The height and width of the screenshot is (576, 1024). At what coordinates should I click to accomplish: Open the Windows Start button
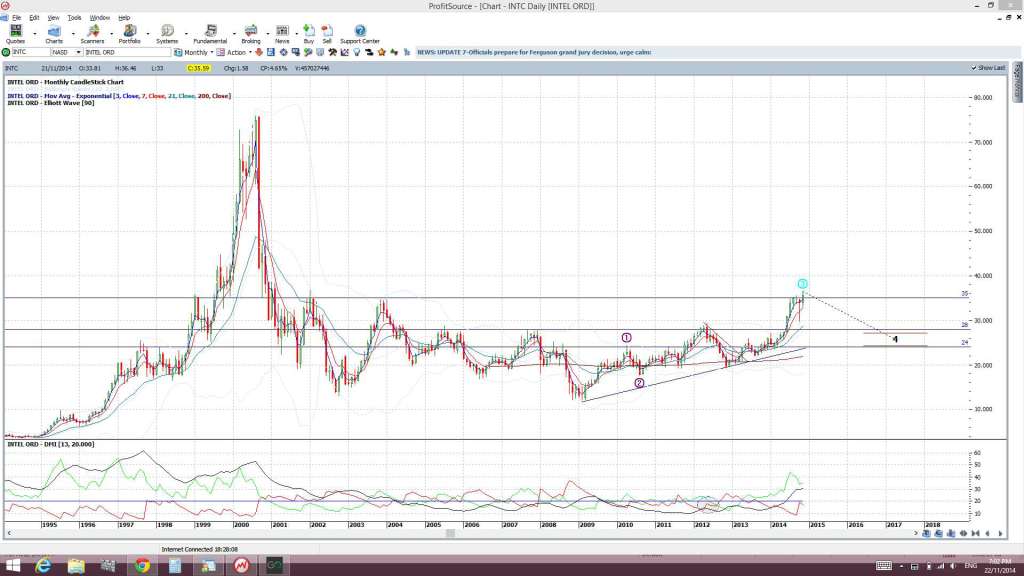pyautogui.click(x=12, y=566)
